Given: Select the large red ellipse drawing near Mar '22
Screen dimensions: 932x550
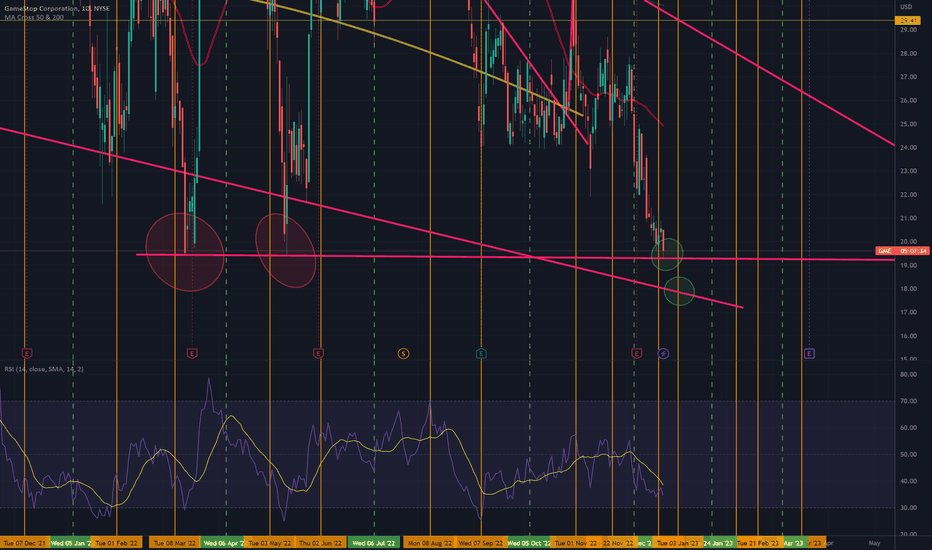Looking at the screenshot, I should [x=185, y=252].
